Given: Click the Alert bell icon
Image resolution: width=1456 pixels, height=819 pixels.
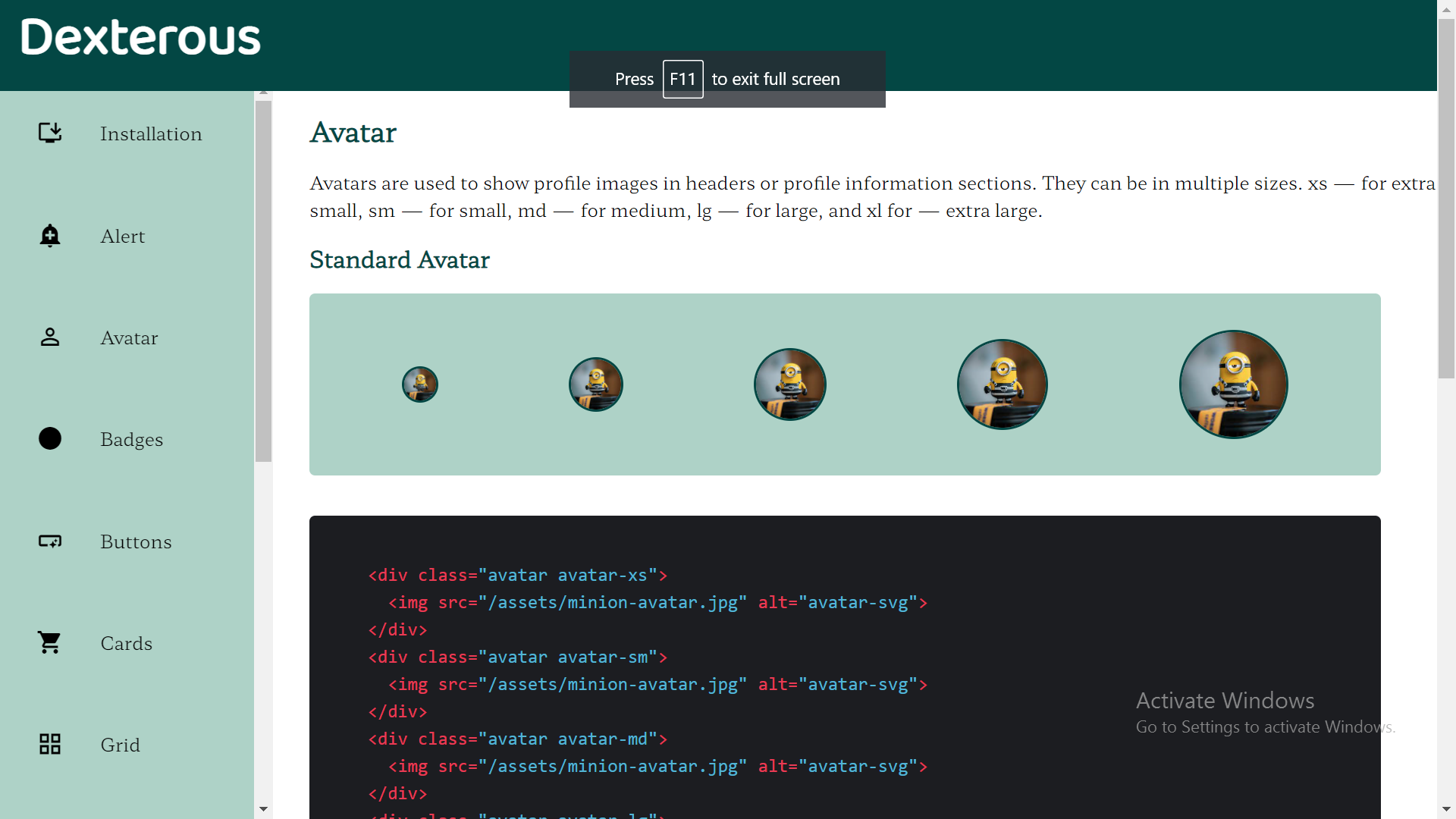Looking at the screenshot, I should click(49, 236).
